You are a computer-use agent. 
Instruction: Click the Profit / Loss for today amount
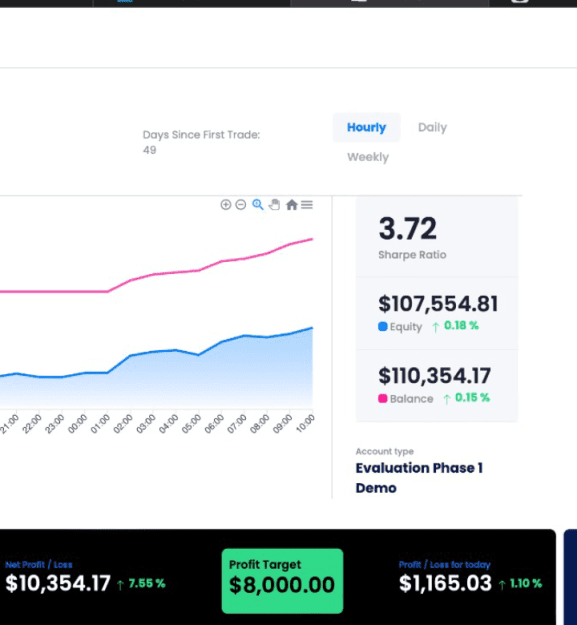[445, 583]
